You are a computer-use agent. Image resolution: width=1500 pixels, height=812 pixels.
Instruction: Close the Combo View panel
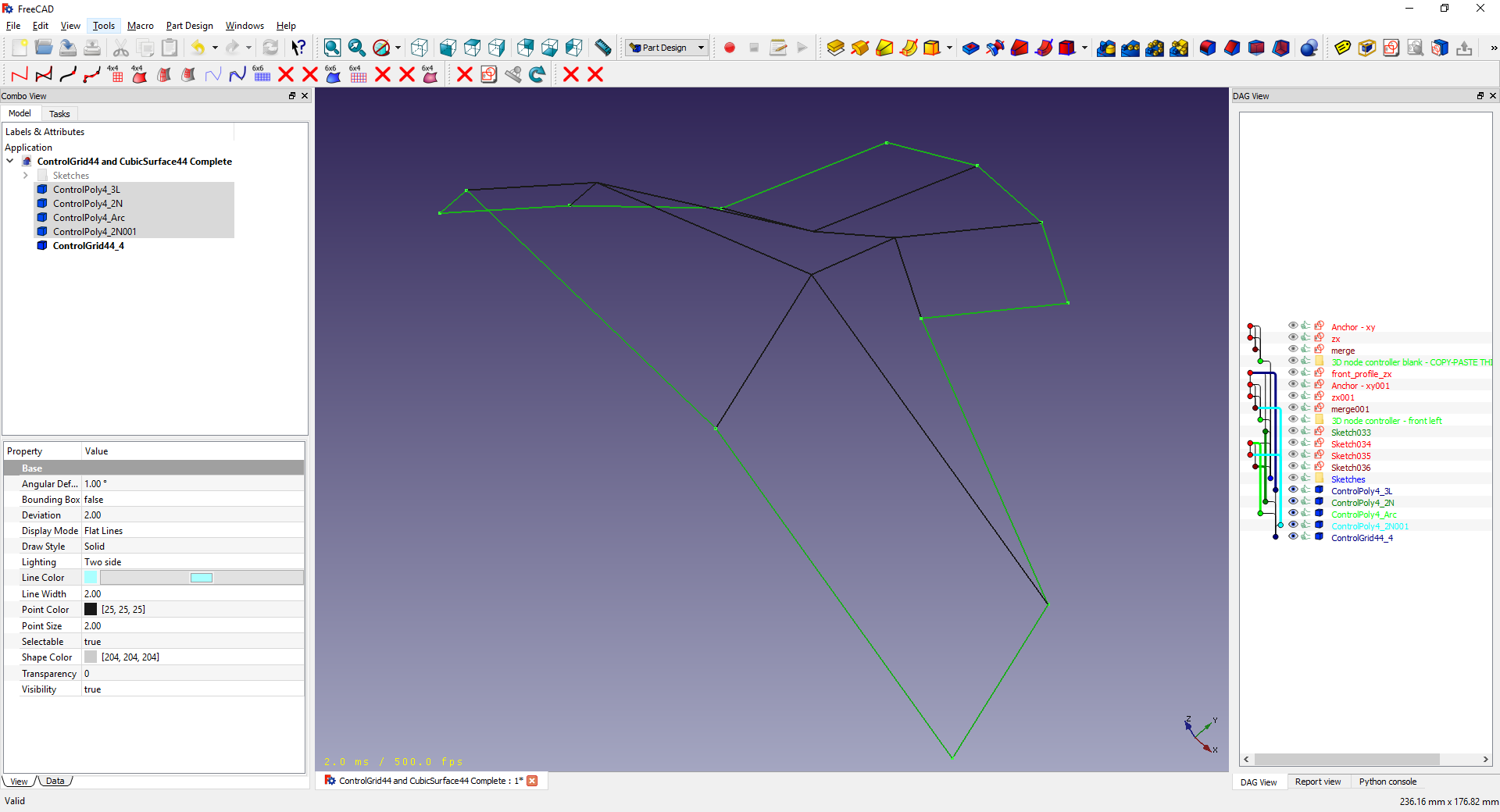(x=305, y=96)
